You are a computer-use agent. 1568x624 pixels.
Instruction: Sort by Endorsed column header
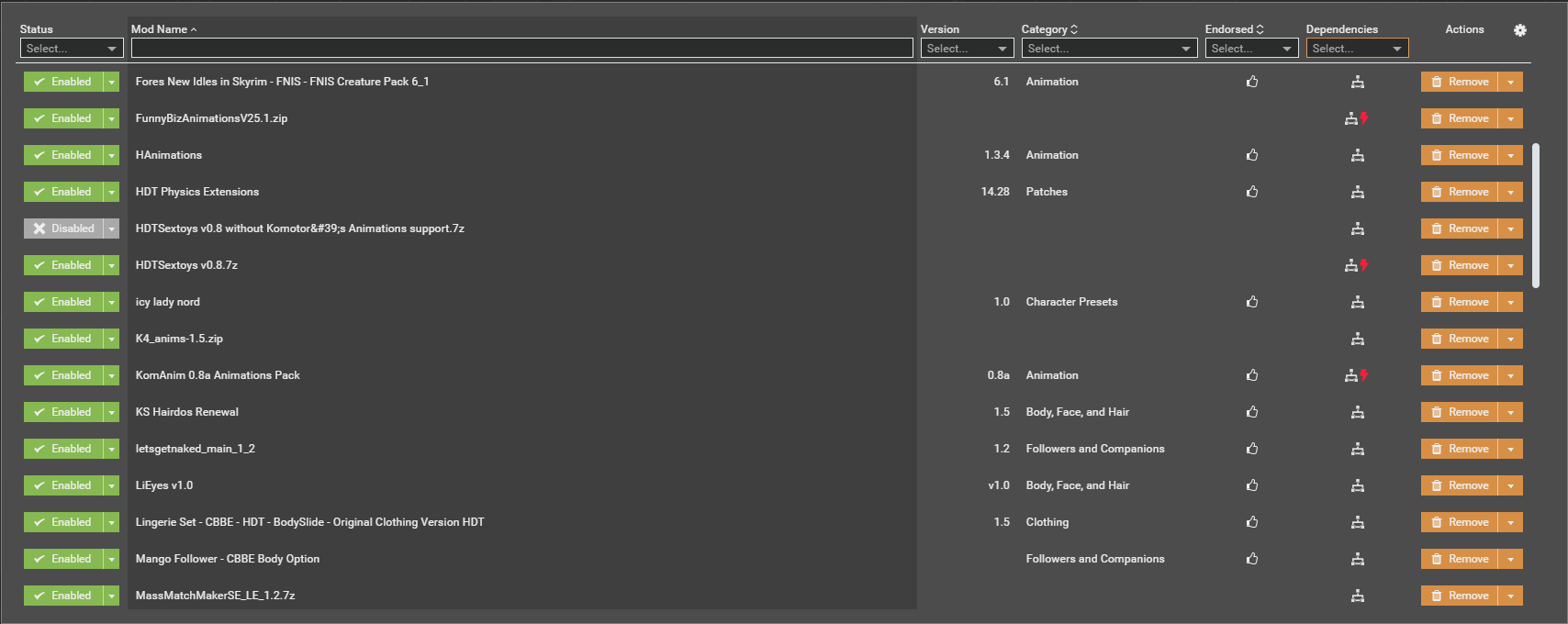pyautogui.click(x=1234, y=29)
